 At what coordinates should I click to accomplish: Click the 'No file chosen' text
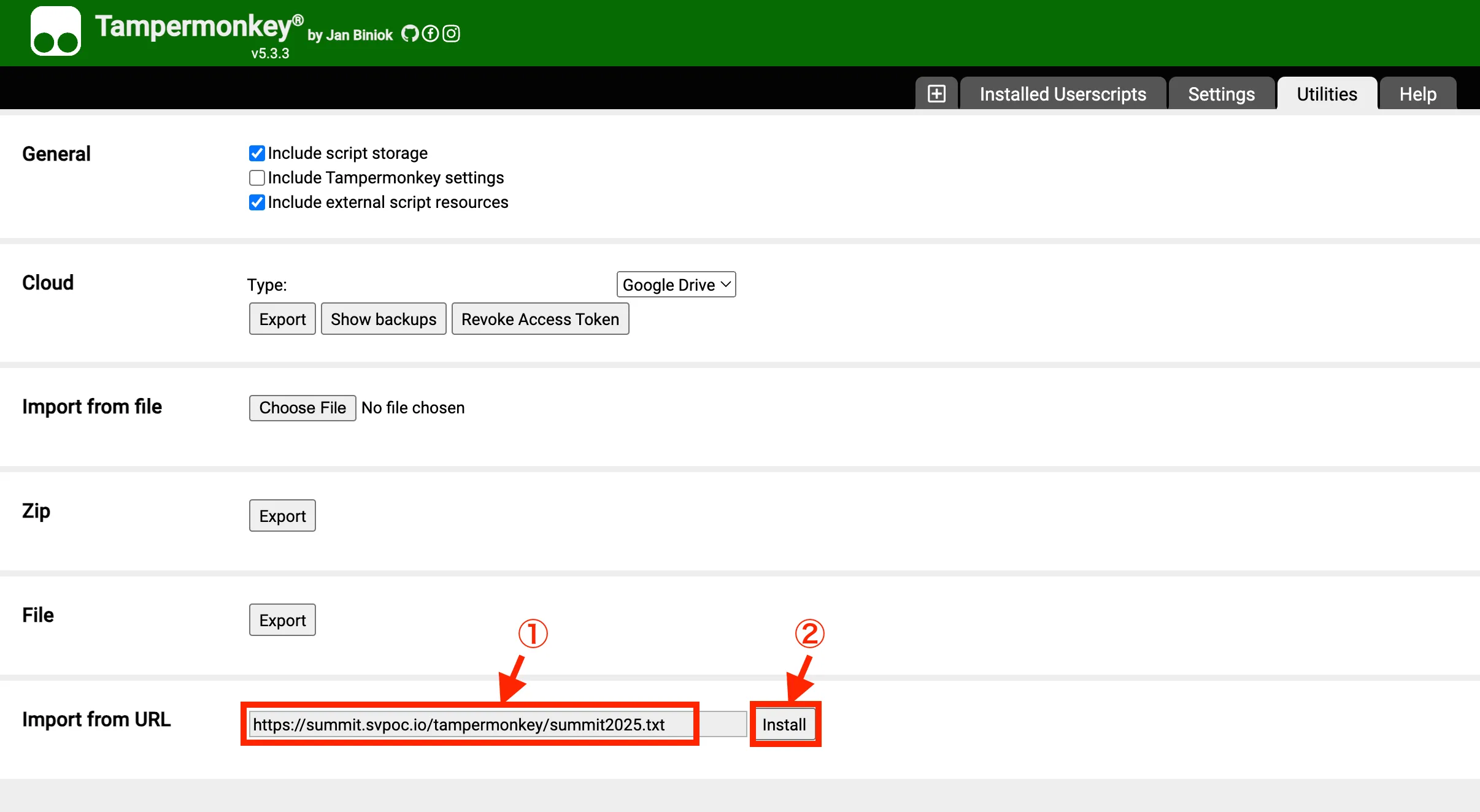point(413,408)
